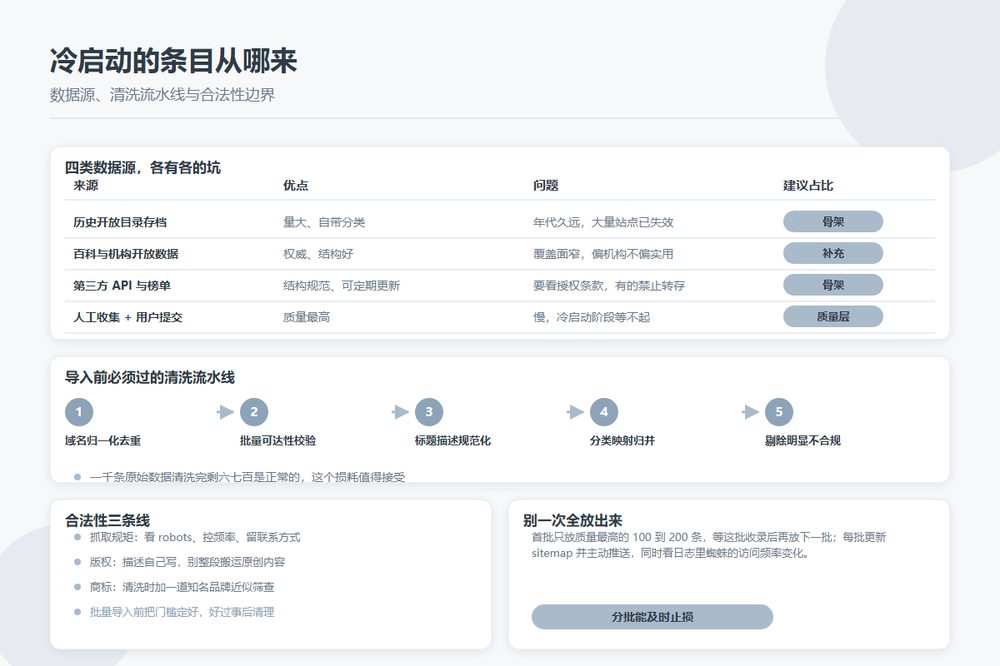Select the subtitle 数据源、清洗流水线与合法性边界
The width and height of the screenshot is (1000, 666).
tap(163, 95)
